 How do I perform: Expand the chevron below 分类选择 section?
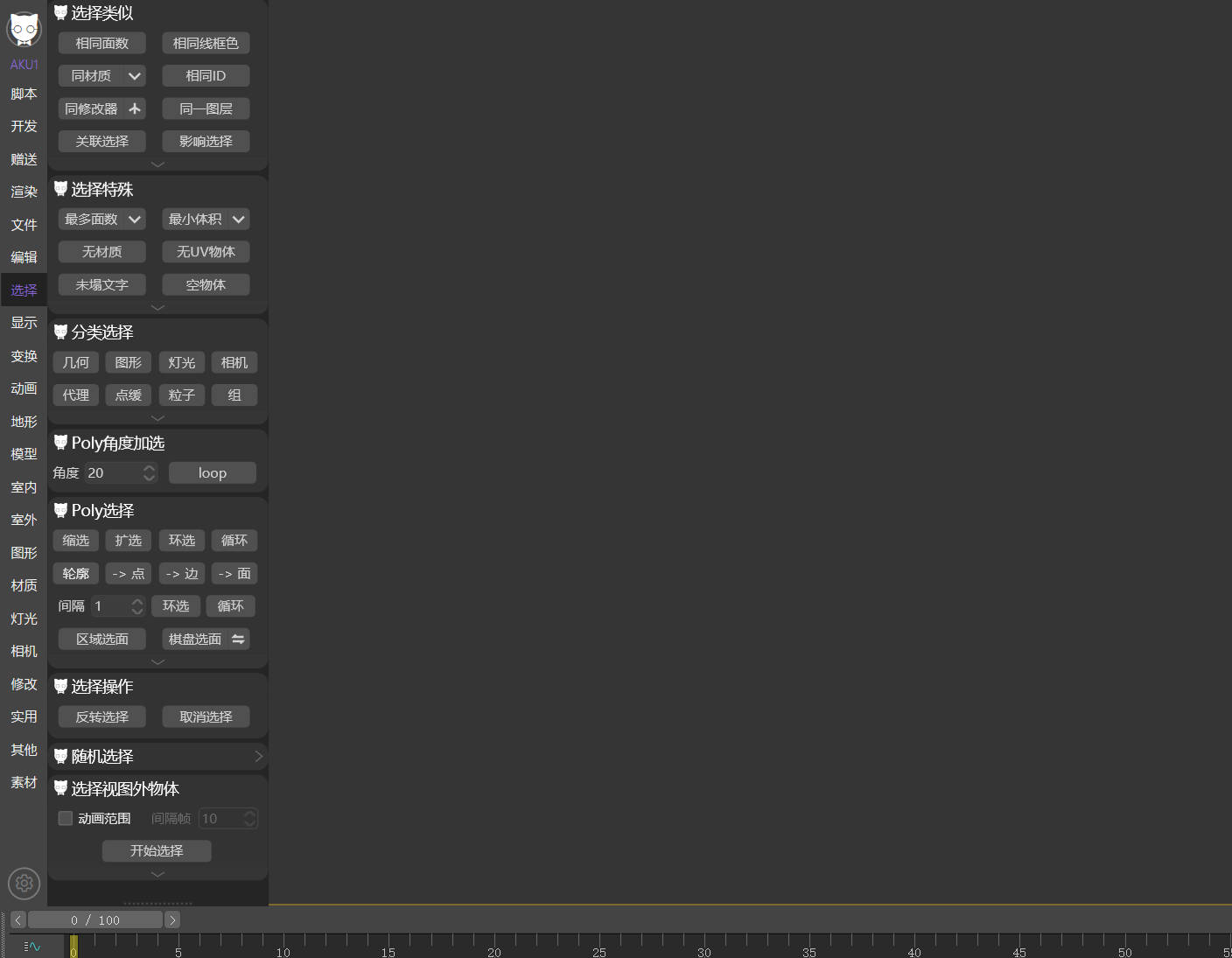click(x=157, y=417)
